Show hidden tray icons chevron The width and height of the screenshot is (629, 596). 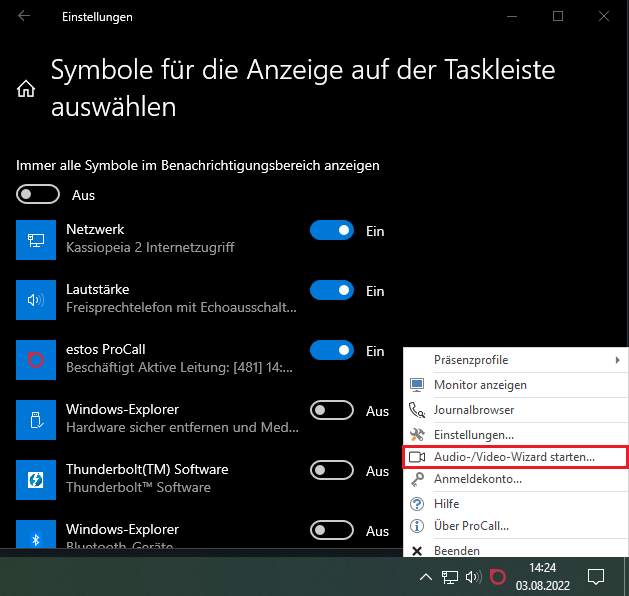click(426, 577)
